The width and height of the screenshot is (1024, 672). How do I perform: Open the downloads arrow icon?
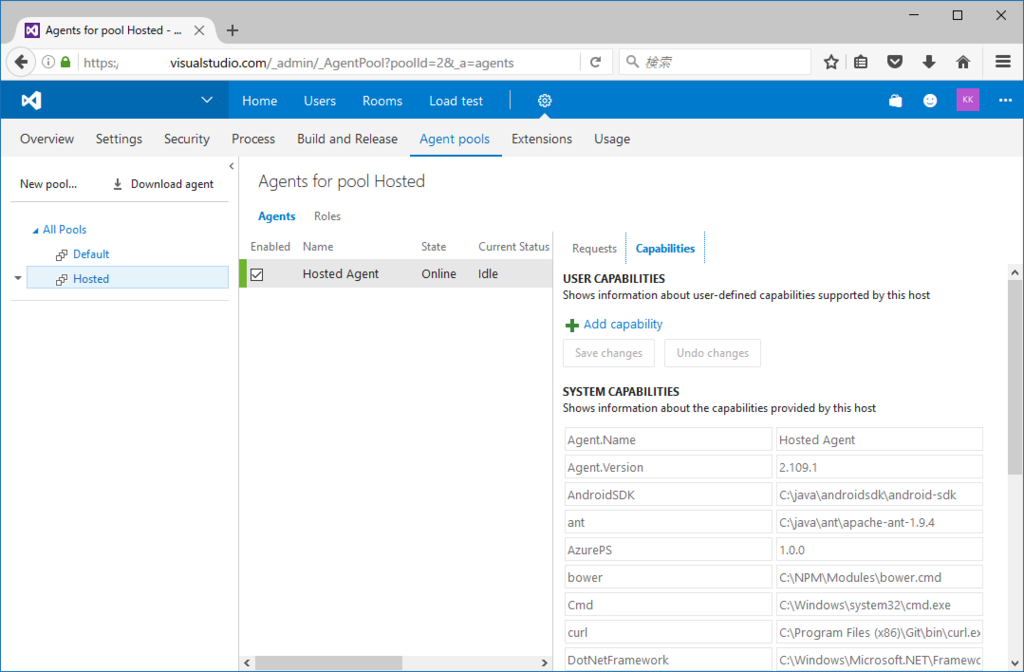click(929, 62)
